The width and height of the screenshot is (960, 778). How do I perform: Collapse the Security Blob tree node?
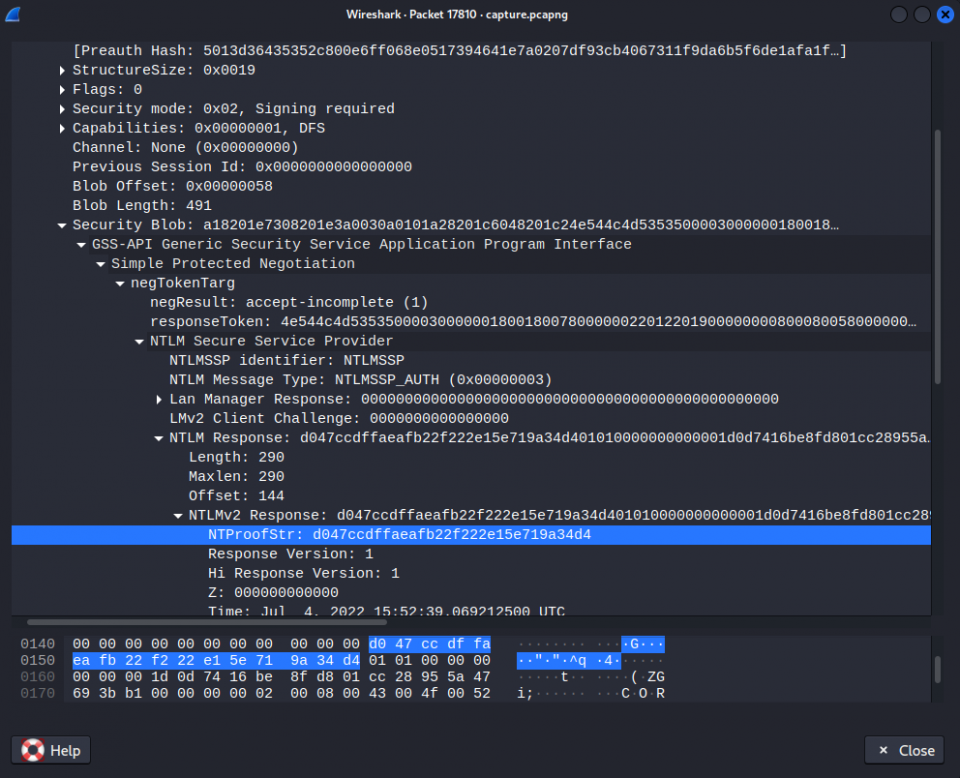point(62,225)
